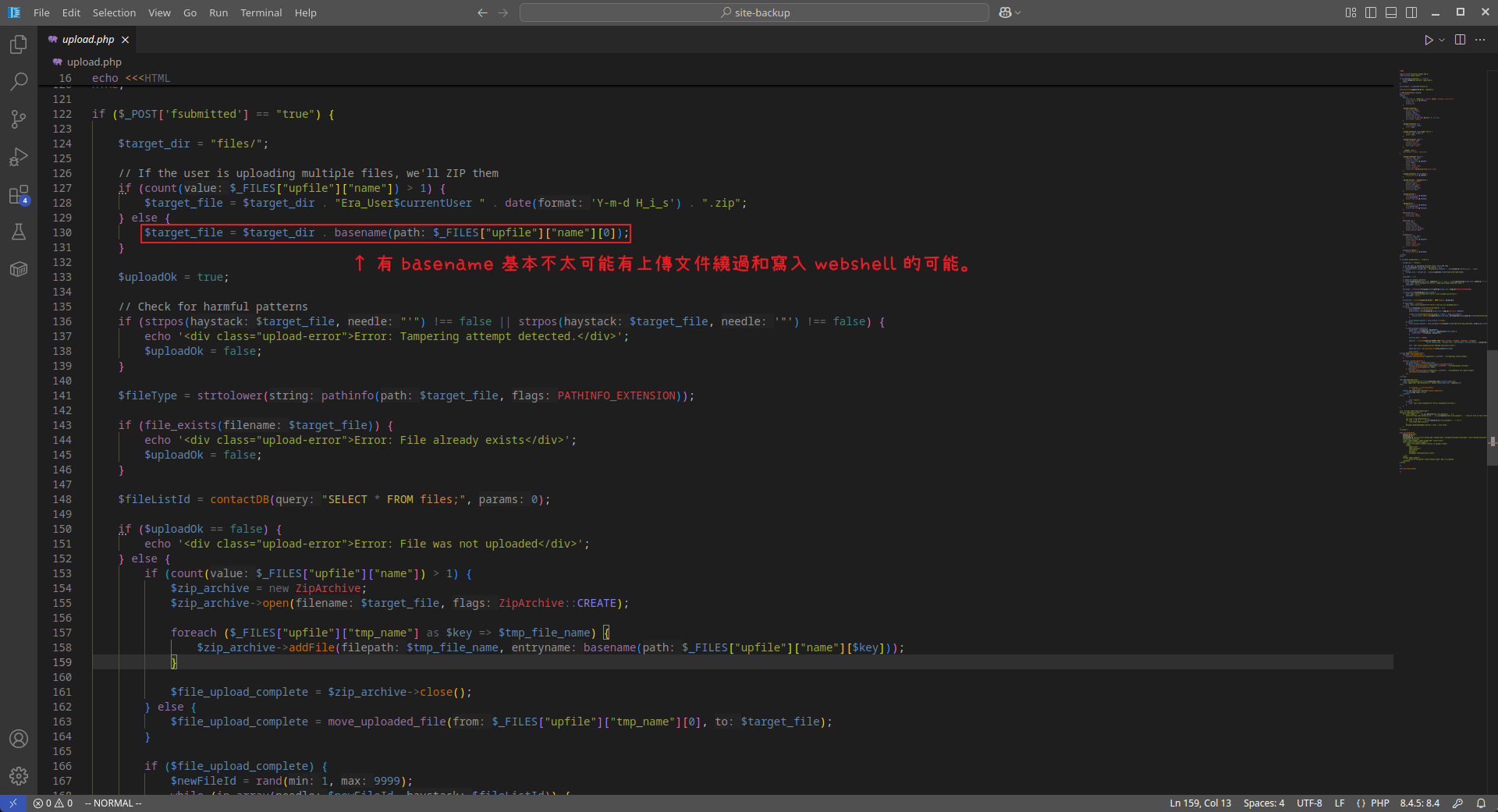
Task: Expand the run button dropdown chevron
Action: [1442, 40]
